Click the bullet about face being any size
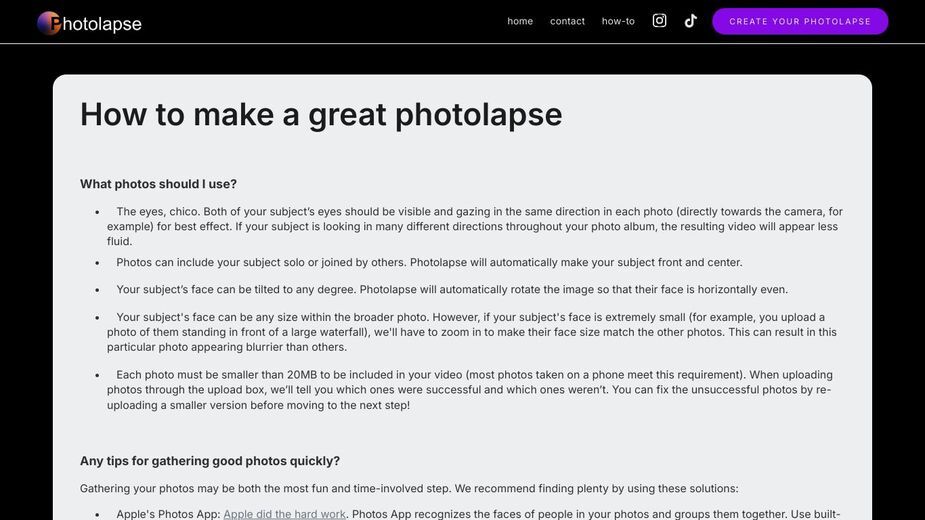Image resolution: width=925 pixels, height=520 pixels. tap(472, 332)
